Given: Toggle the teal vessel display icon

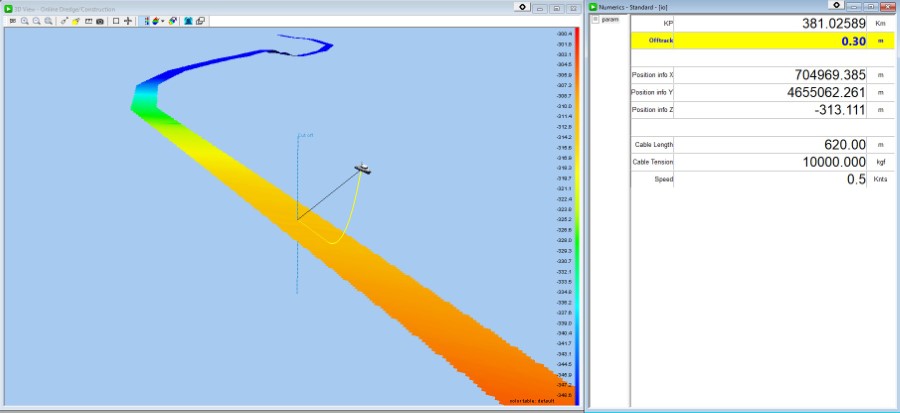Looking at the screenshot, I should [x=188, y=21].
